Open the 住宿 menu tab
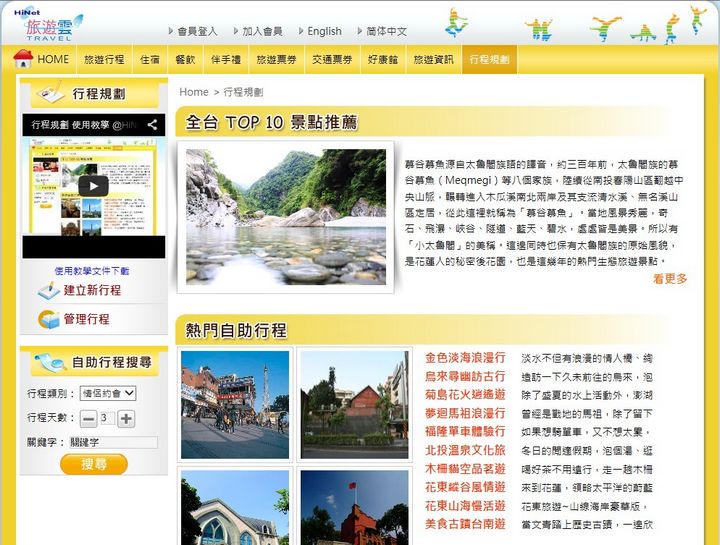Viewport: 720px width, 545px height. pyautogui.click(x=150, y=59)
